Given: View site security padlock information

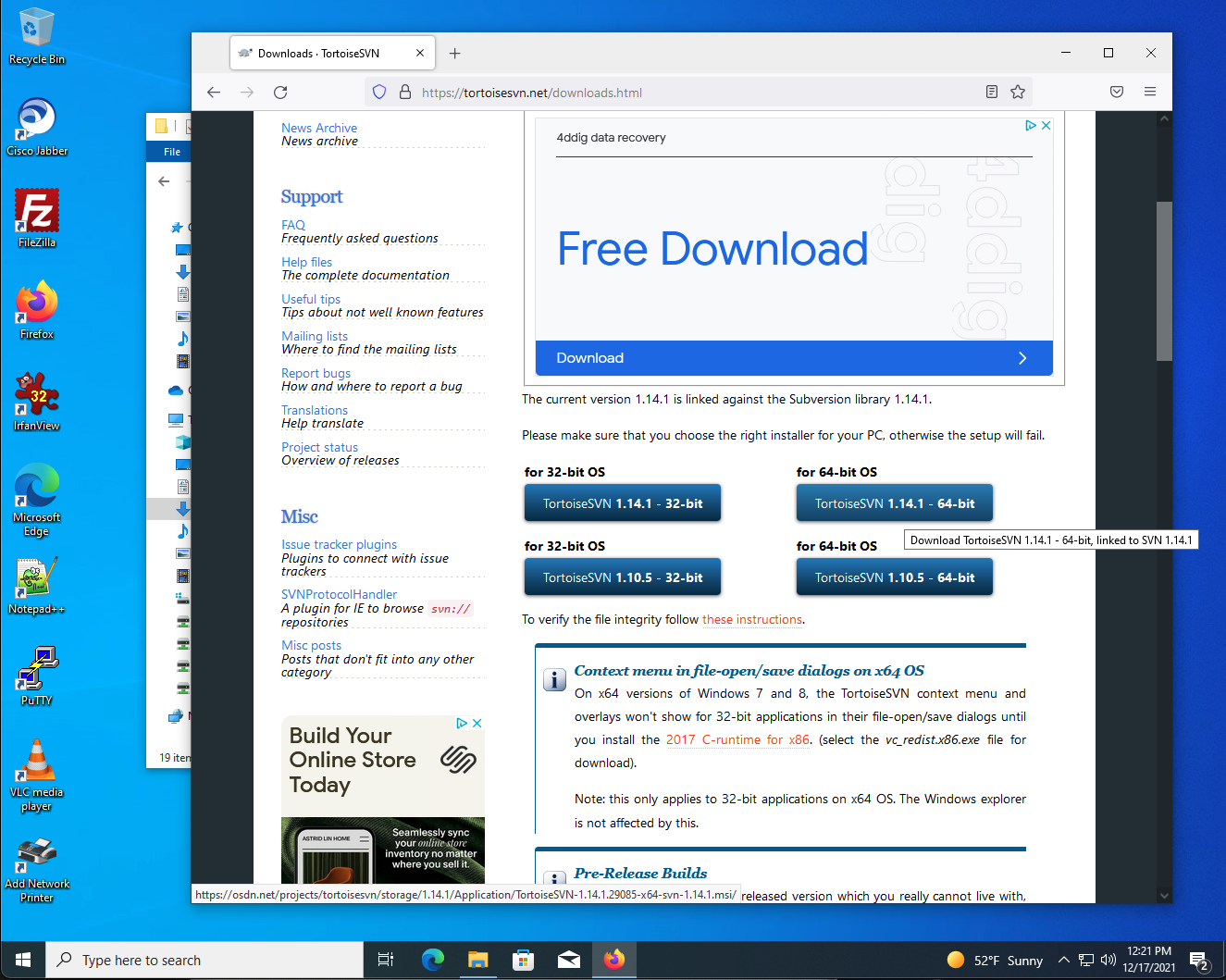Looking at the screenshot, I should point(404,93).
